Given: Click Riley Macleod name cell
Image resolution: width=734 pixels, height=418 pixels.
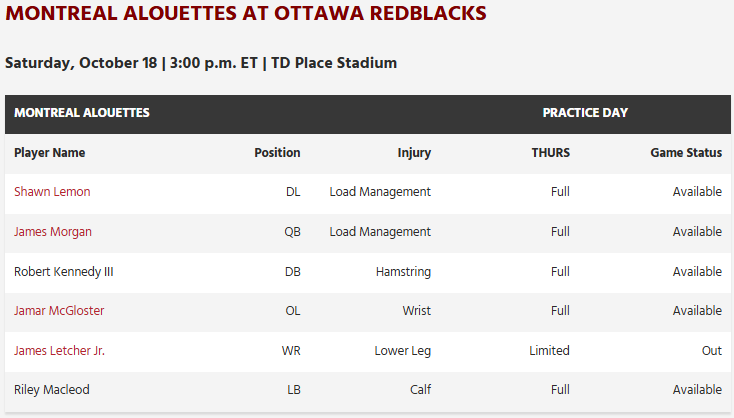Looking at the screenshot, I should click(x=52, y=390).
